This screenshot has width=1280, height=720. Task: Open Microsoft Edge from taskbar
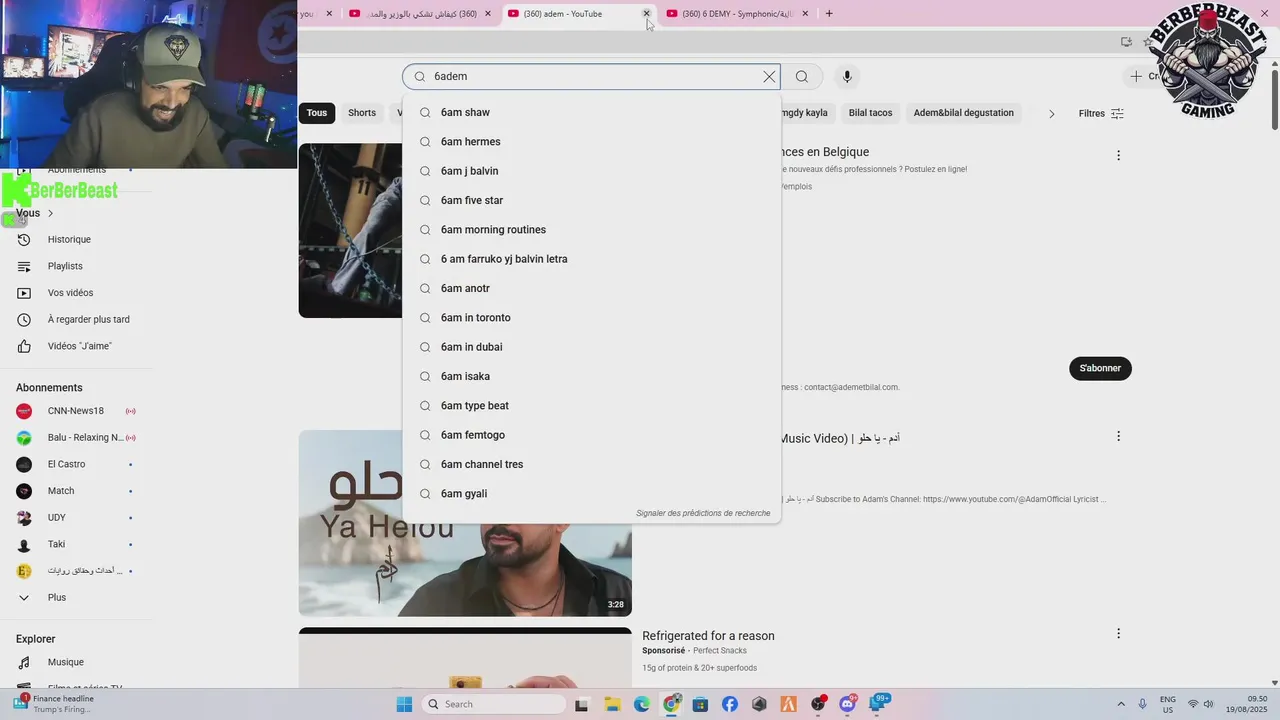tap(641, 704)
